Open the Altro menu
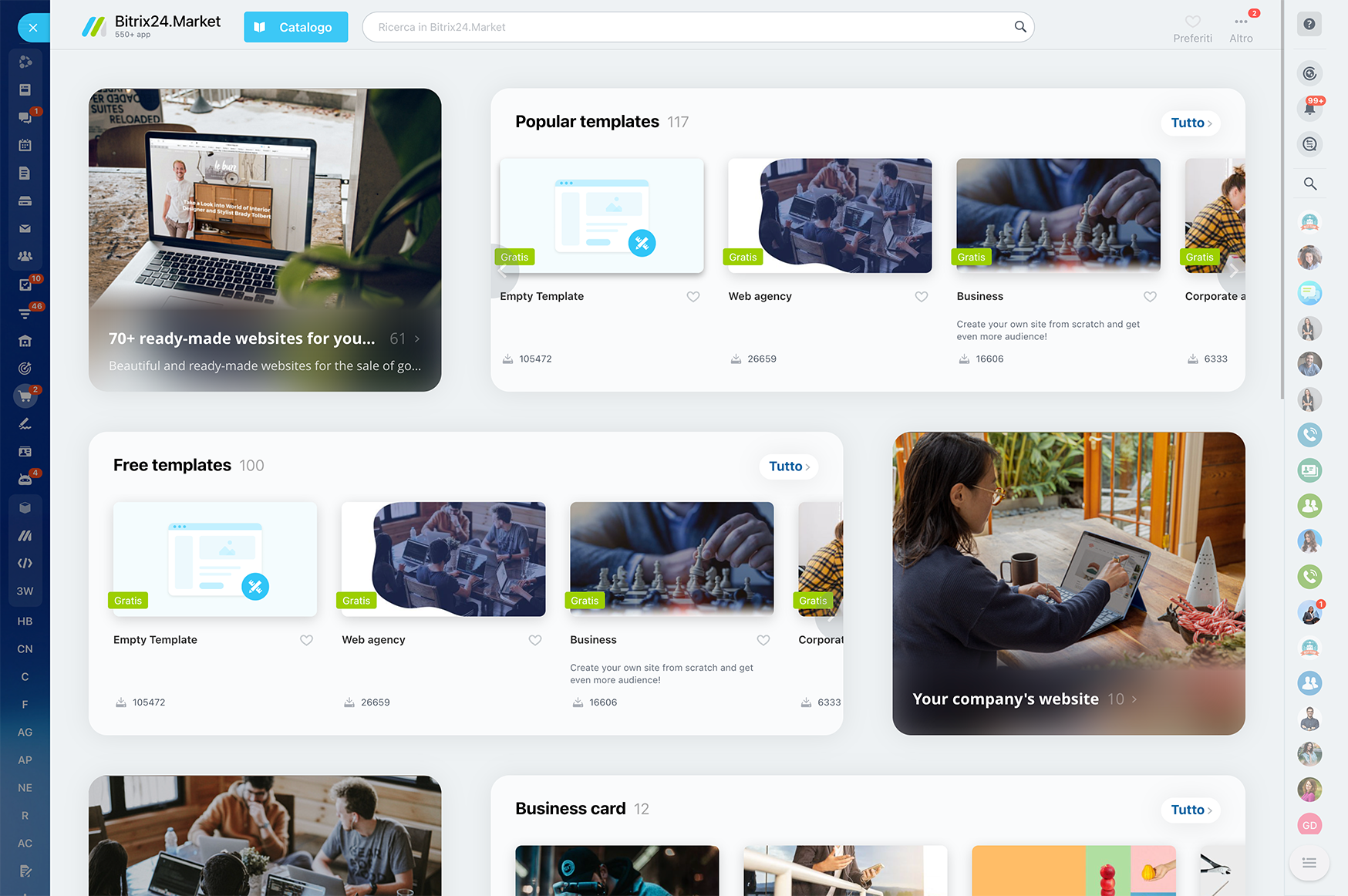 (x=1241, y=29)
